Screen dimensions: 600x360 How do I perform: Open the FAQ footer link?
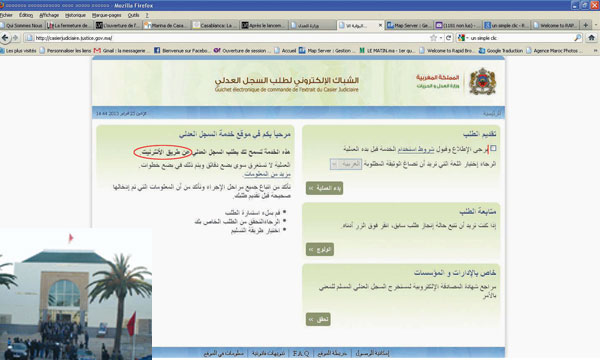[301, 353]
